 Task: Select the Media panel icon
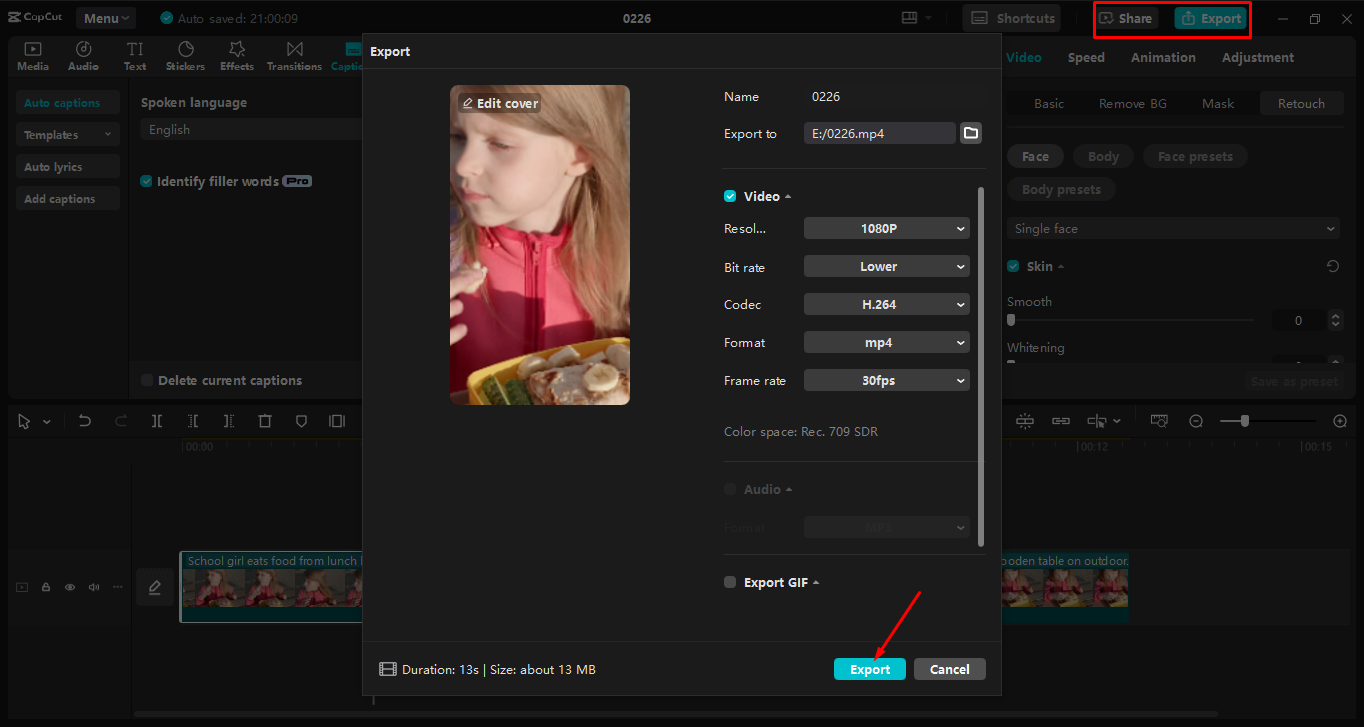32,55
